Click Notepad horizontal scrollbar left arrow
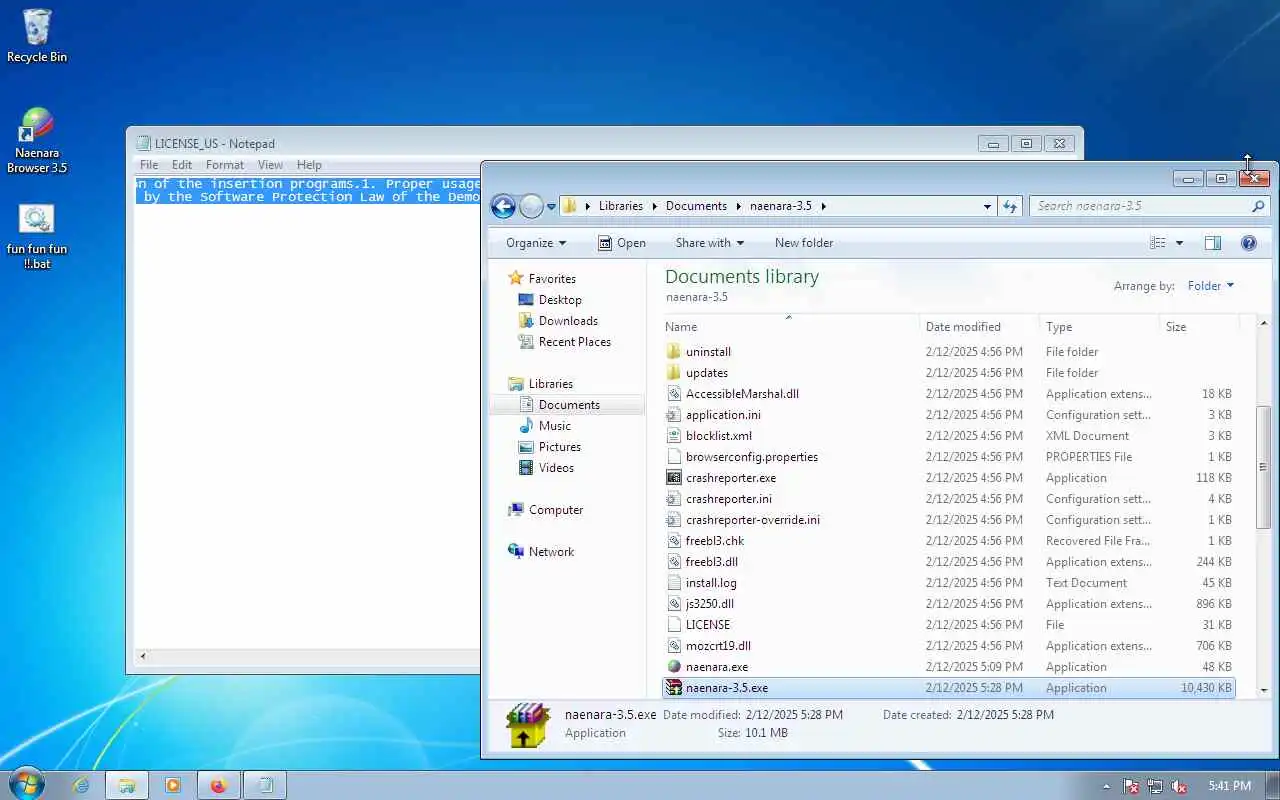This screenshot has height=800, width=1280. (142, 656)
